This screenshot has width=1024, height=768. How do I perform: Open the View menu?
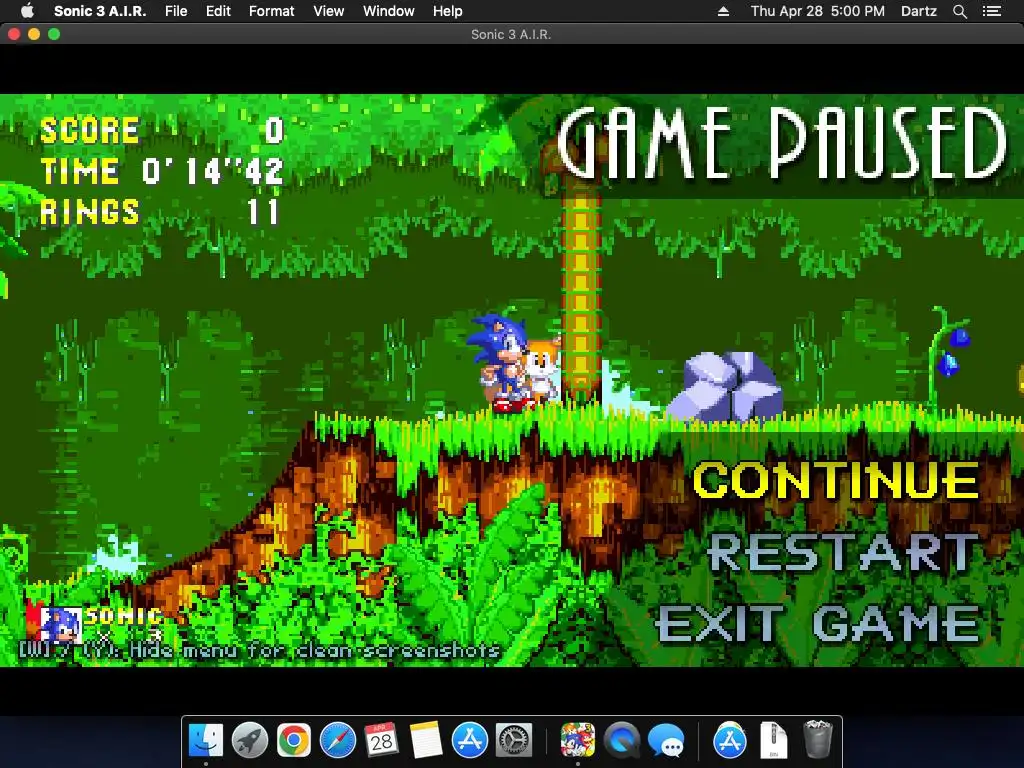click(x=328, y=11)
